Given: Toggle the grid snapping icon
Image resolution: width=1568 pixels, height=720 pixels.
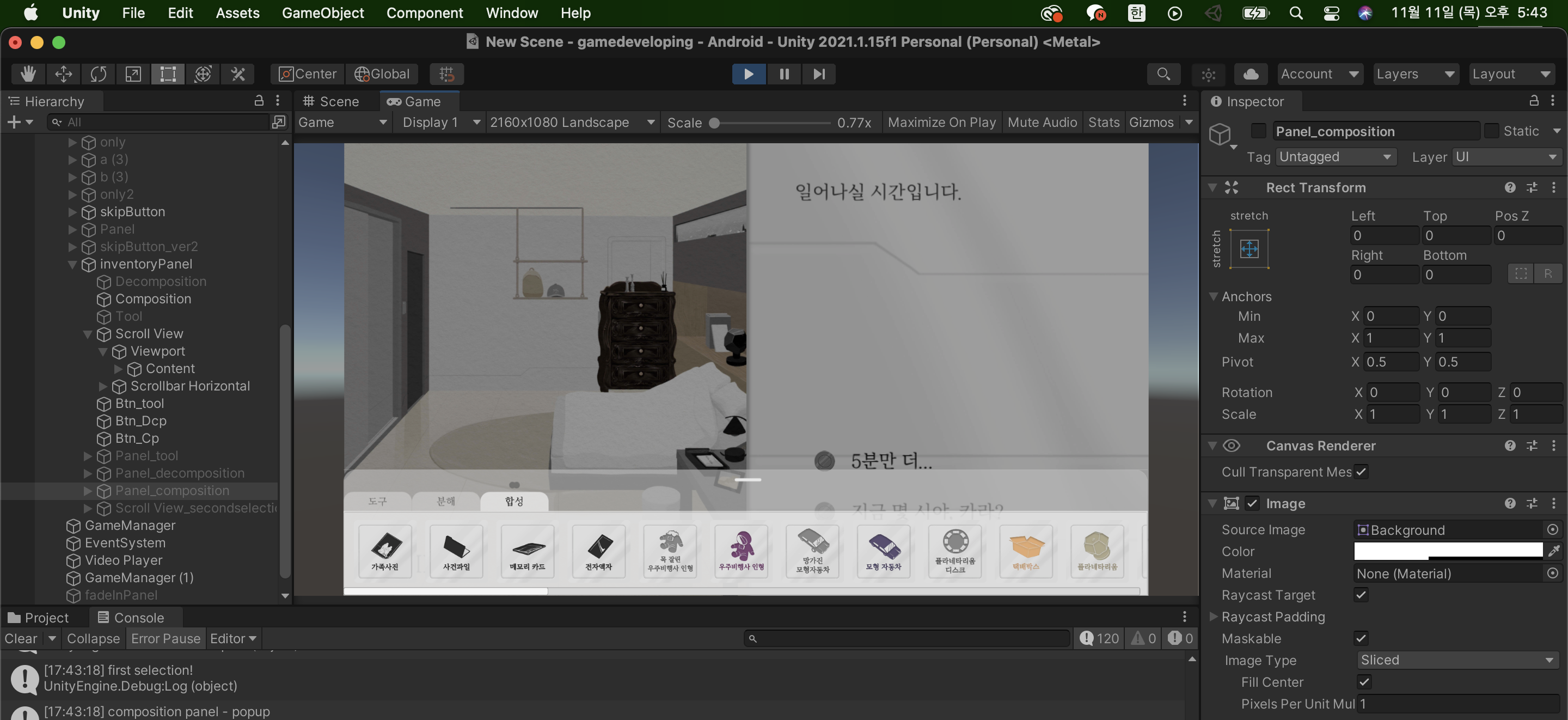Looking at the screenshot, I should [447, 74].
